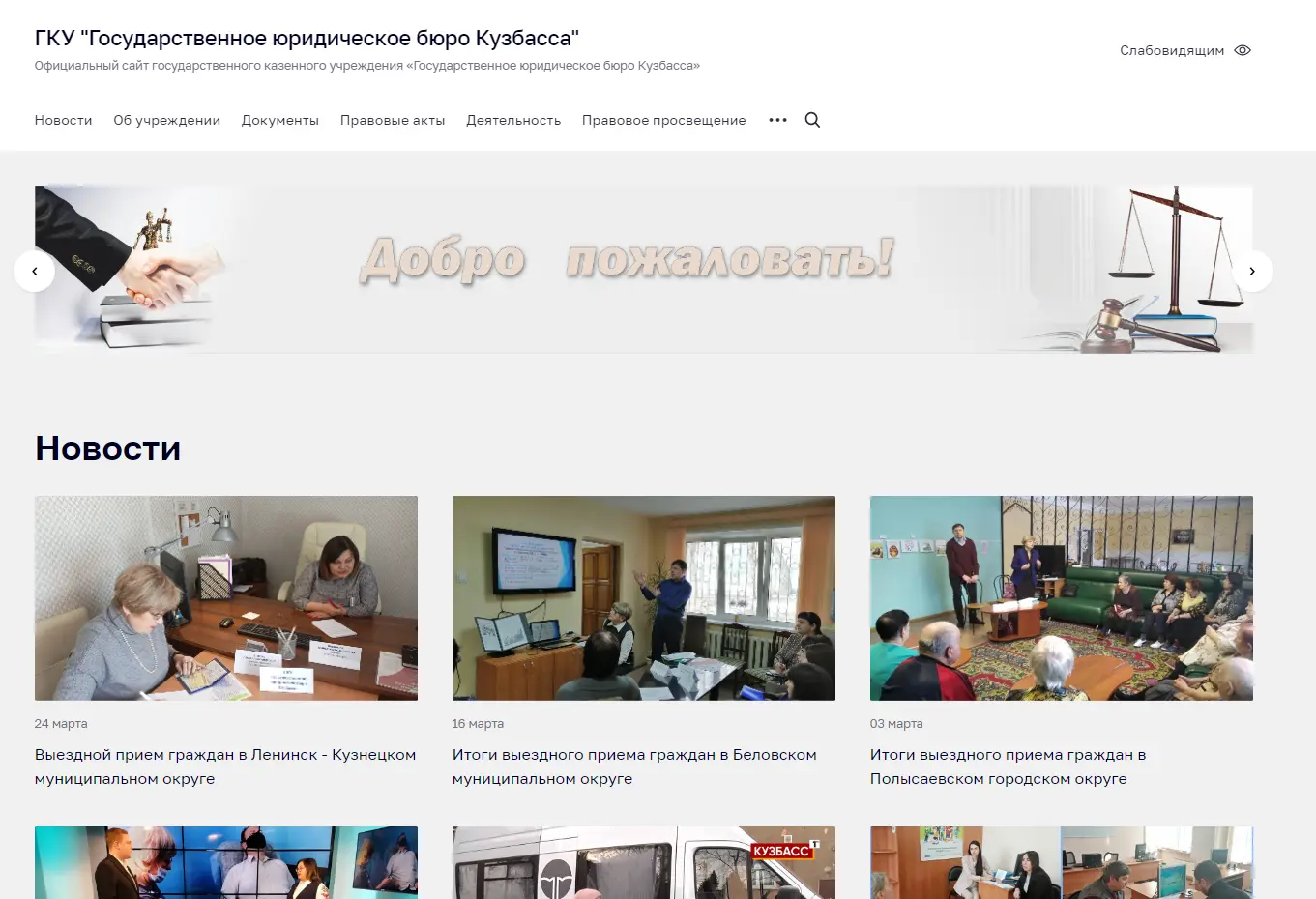
Task: Click the 24 марта news photo thumbnail
Action: tap(226, 598)
